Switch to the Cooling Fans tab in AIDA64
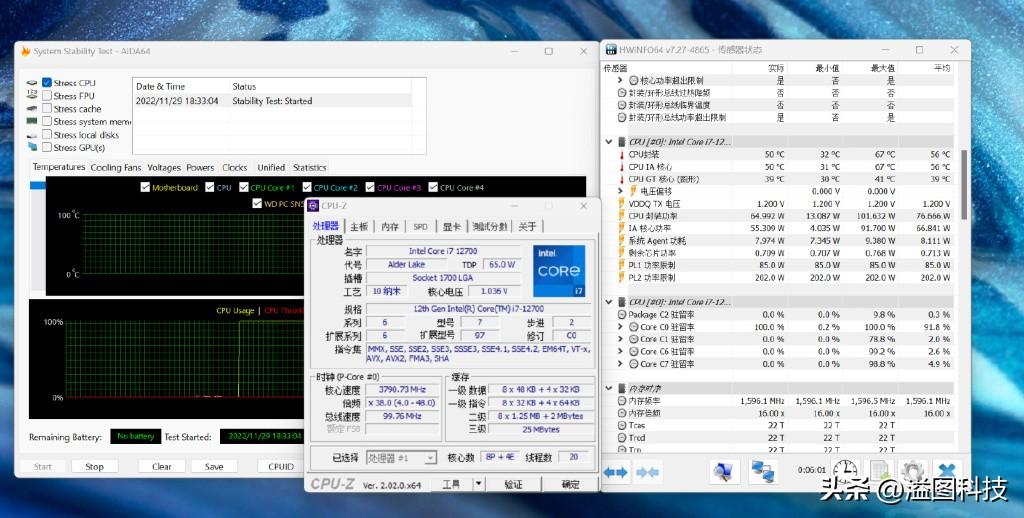The image size is (1024, 518). (x=116, y=168)
